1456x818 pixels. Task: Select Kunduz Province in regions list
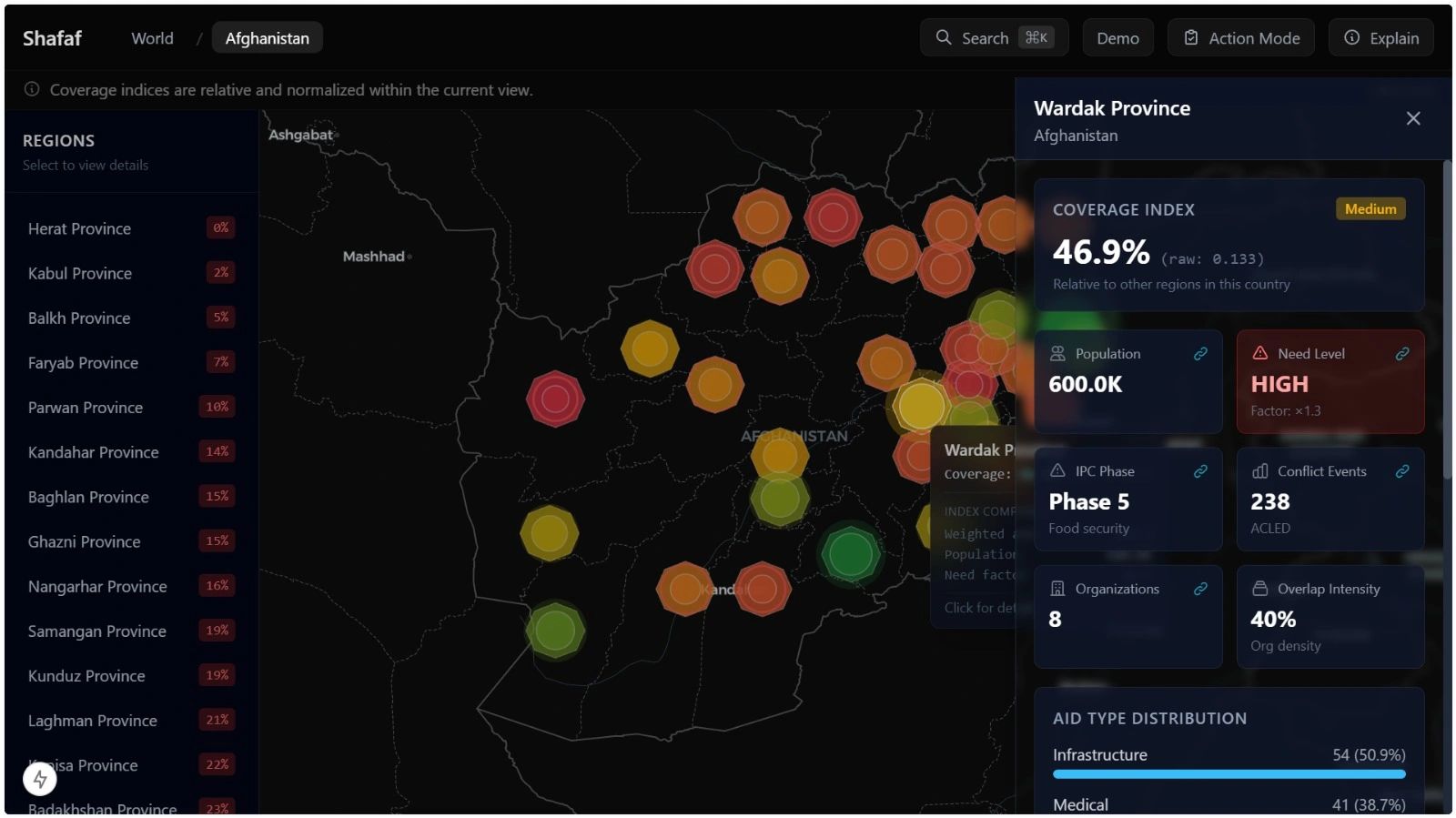(131, 675)
